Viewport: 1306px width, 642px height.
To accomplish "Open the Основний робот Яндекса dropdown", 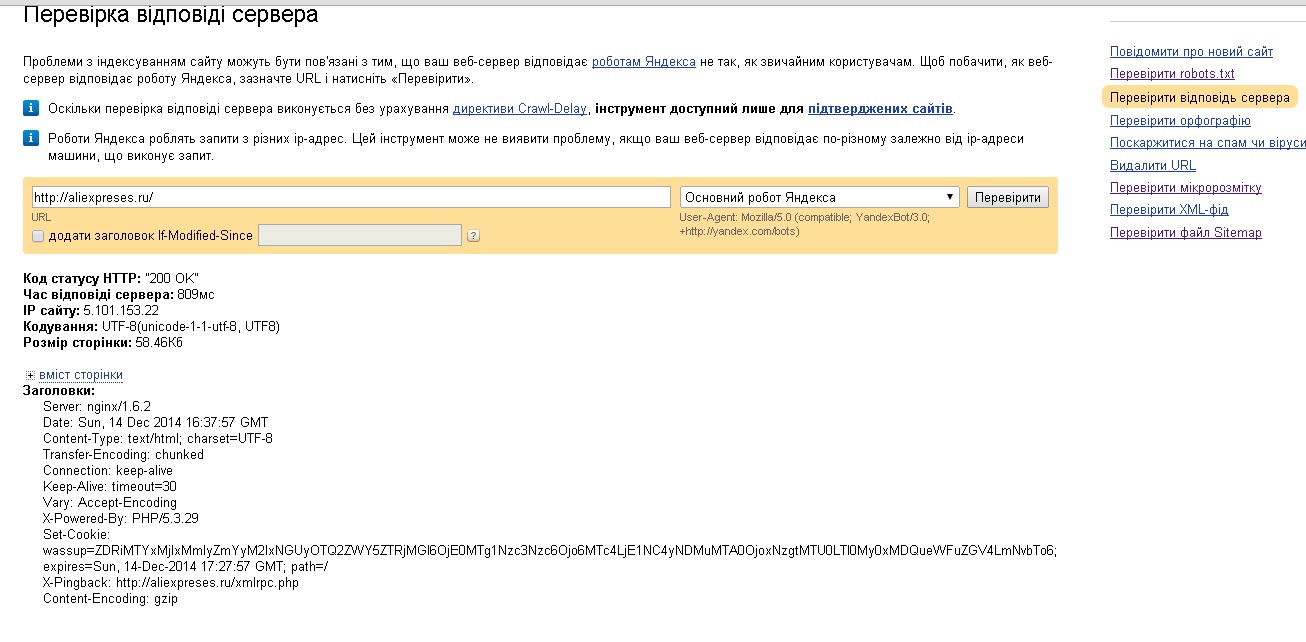I will [819, 197].
